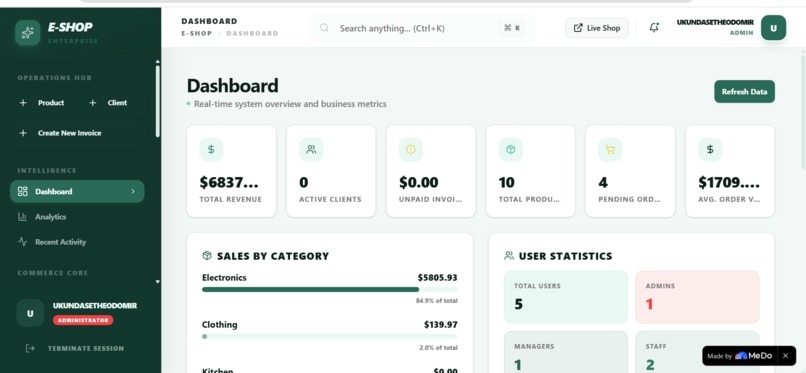Click the plus icon beside Product
The width and height of the screenshot is (806, 373).
pos(23,103)
